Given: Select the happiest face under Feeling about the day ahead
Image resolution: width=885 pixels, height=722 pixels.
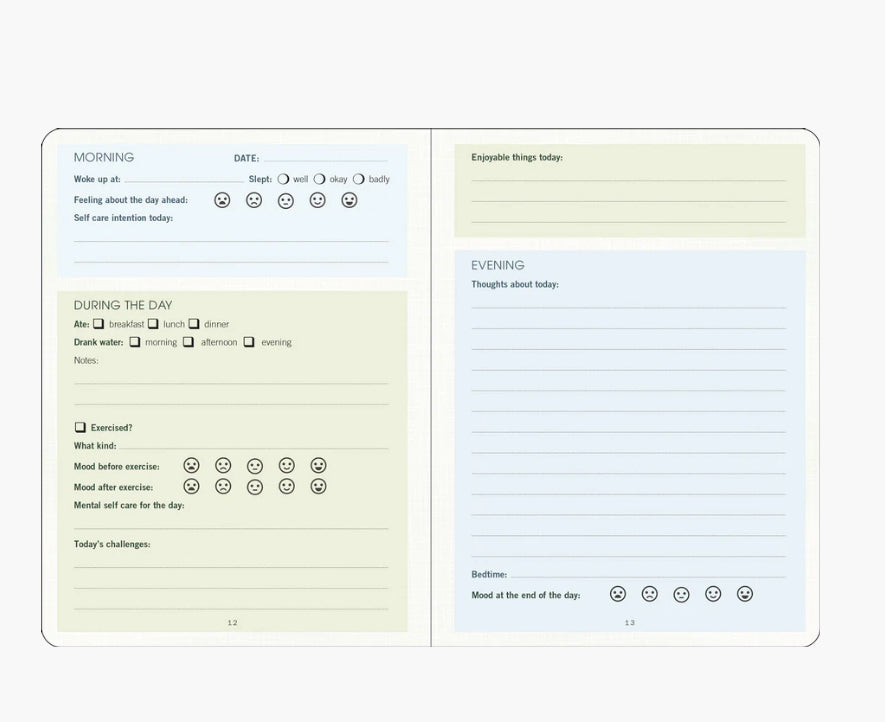Looking at the screenshot, I should point(349,200).
